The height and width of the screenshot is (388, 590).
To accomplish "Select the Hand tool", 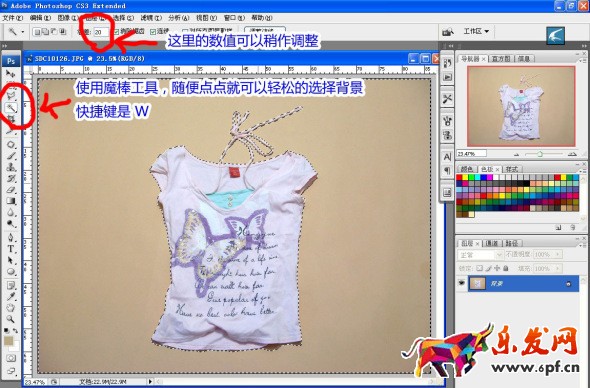I will (x=11, y=308).
